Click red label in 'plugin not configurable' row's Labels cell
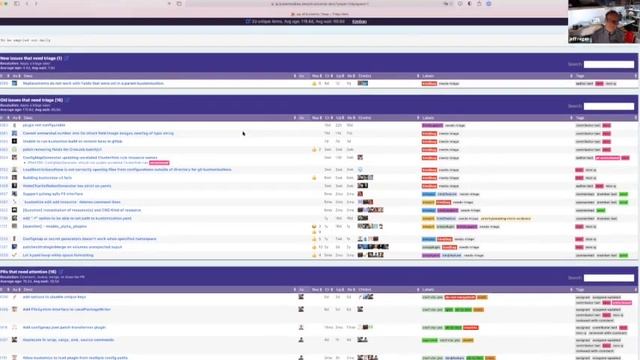This screenshot has height=360, width=640. pyautogui.click(x=432, y=125)
